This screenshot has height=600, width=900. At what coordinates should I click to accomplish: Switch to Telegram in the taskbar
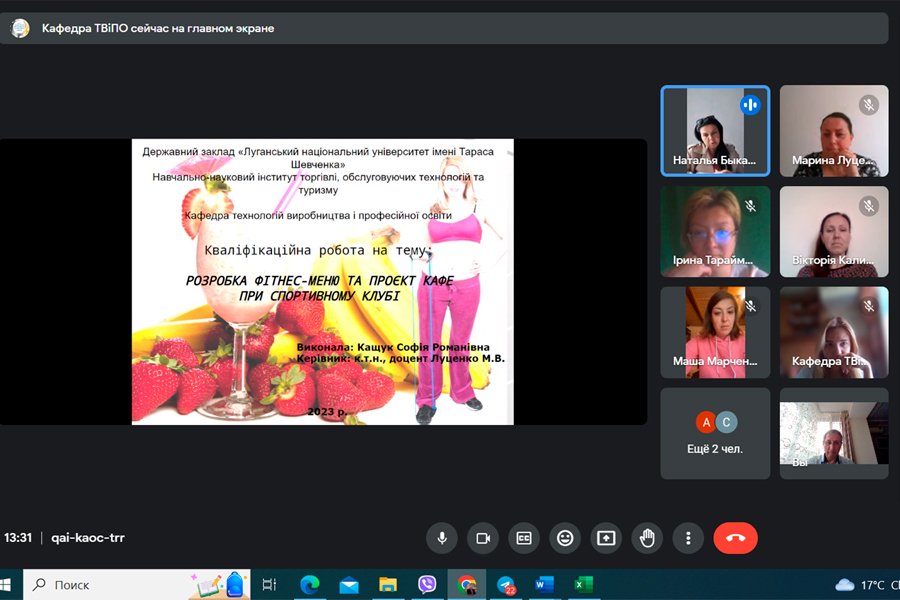click(x=506, y=584)
